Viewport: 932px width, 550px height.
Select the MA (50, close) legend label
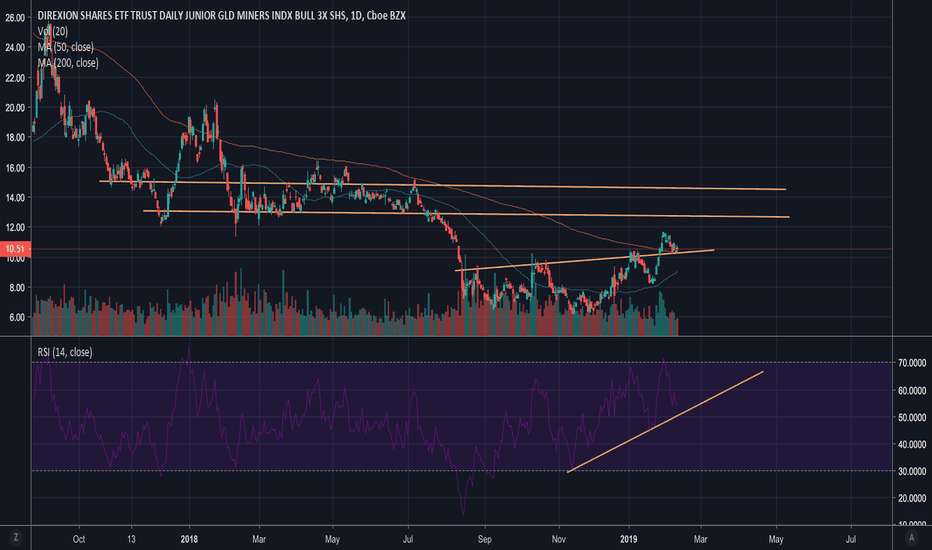click(65, 47)
